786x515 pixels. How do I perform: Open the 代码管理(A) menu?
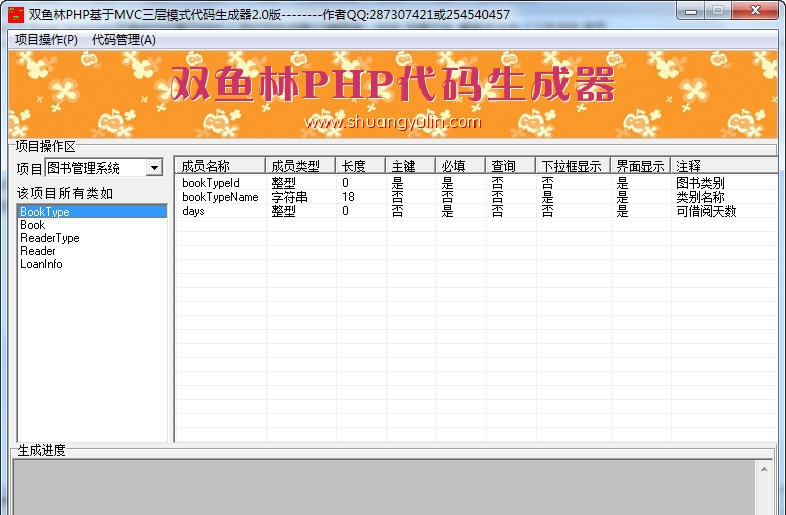coord(124,40)
